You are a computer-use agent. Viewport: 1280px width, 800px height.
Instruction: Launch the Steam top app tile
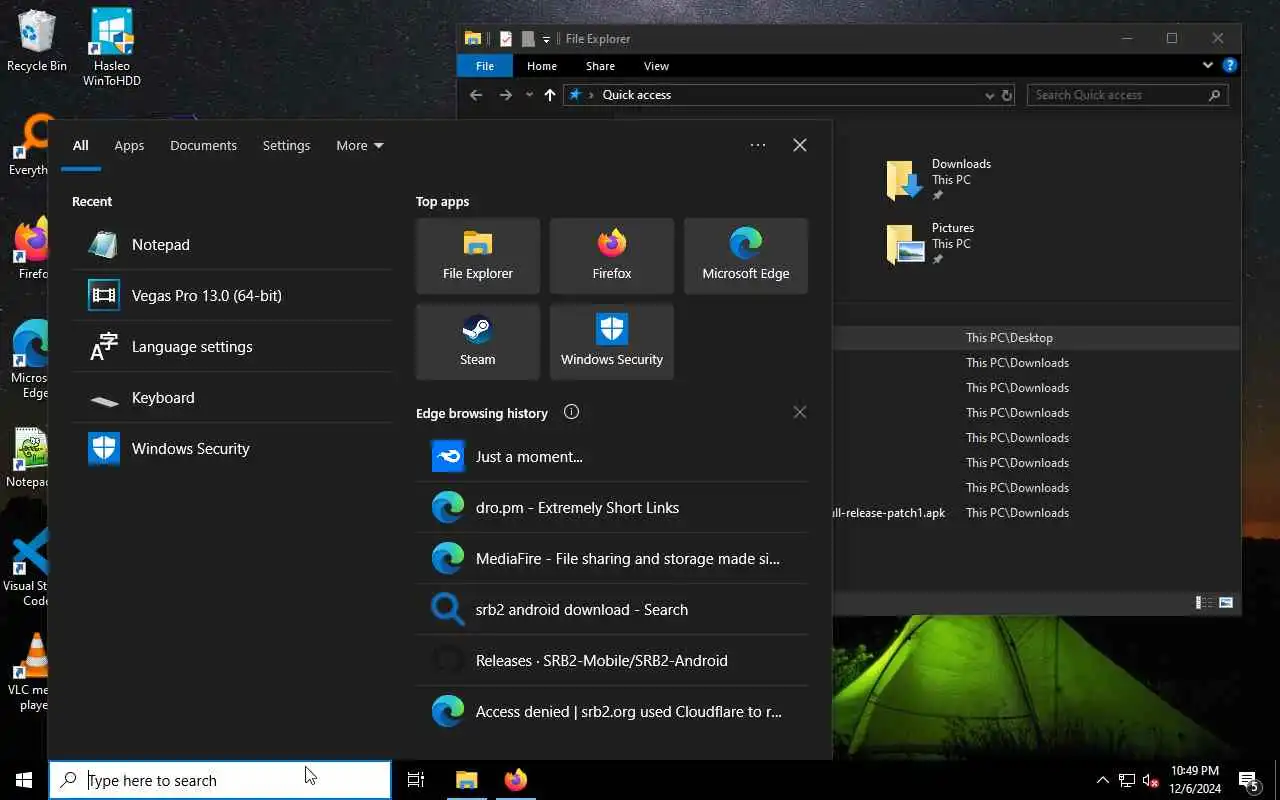[478, 342]
